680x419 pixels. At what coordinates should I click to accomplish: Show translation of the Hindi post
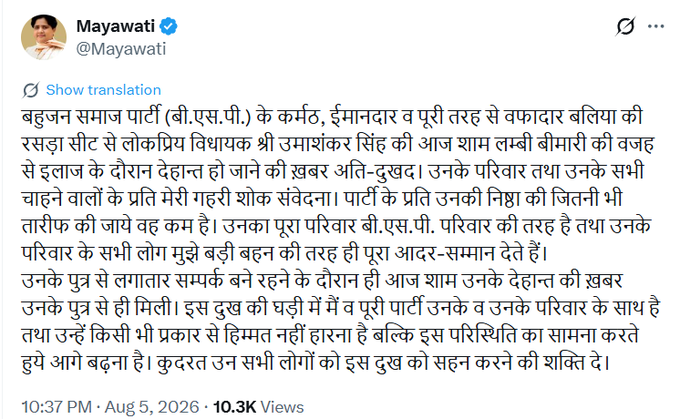[x=103, y=90]
